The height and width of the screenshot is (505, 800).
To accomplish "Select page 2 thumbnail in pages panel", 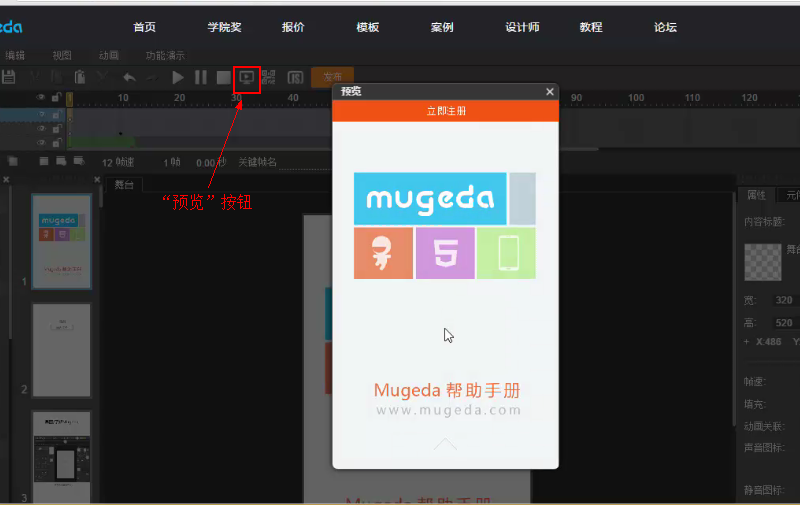I will point(61,350).
